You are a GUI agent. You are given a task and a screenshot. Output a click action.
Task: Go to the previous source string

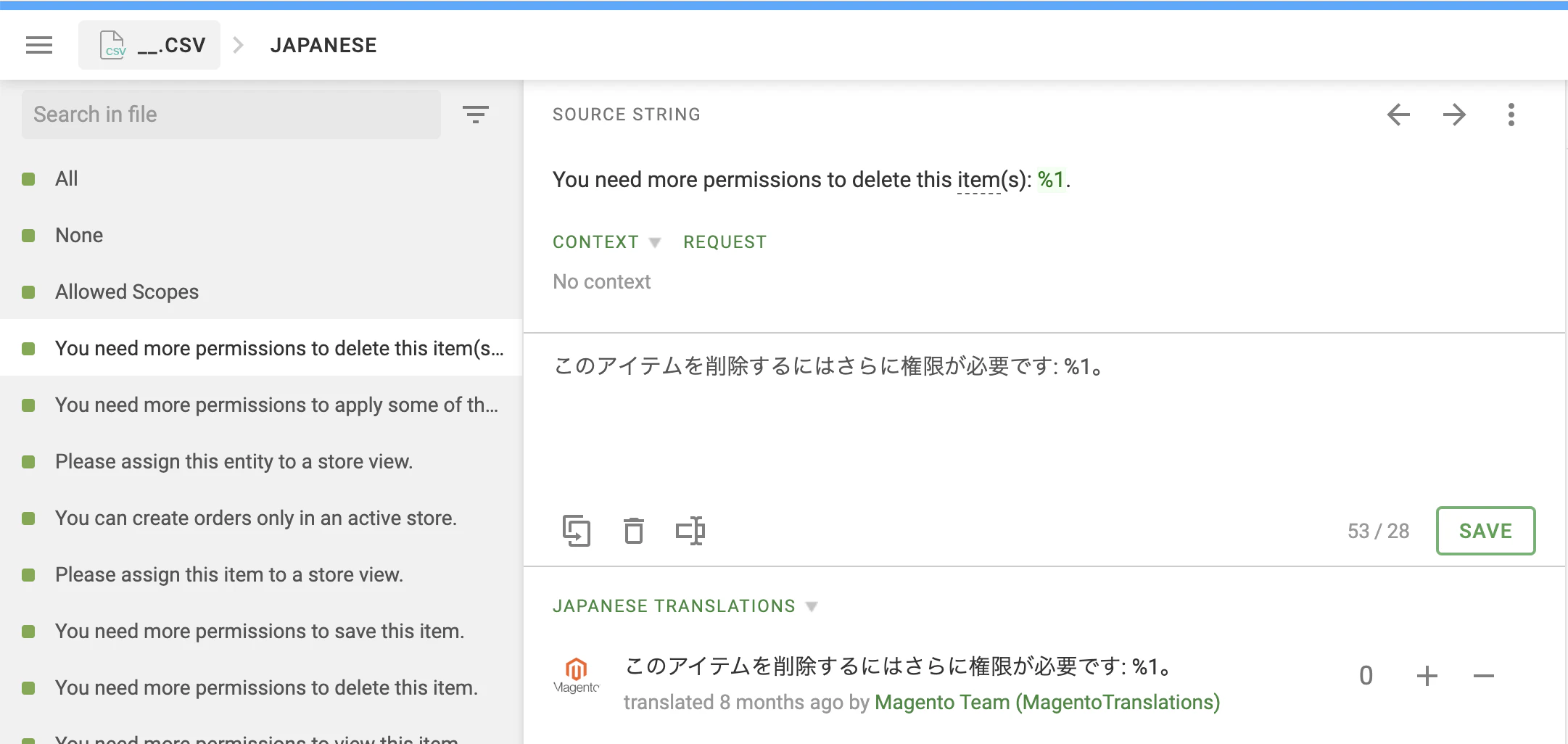1398,115
